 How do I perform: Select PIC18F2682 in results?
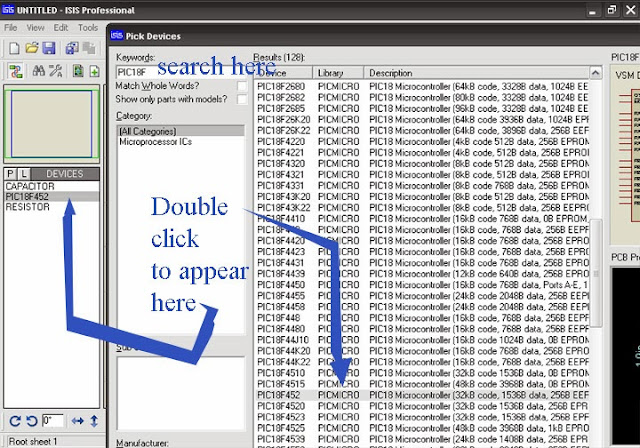coord(422,98)
